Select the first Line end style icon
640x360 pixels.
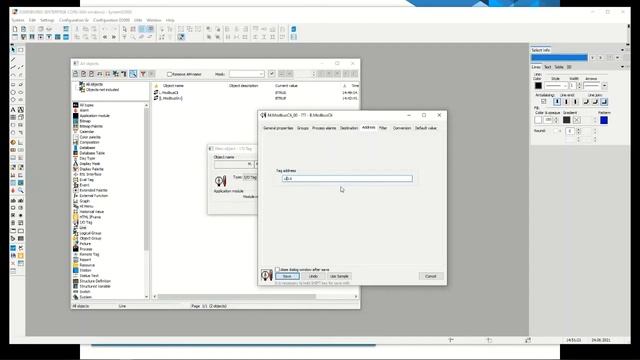[x=557, y=102]
